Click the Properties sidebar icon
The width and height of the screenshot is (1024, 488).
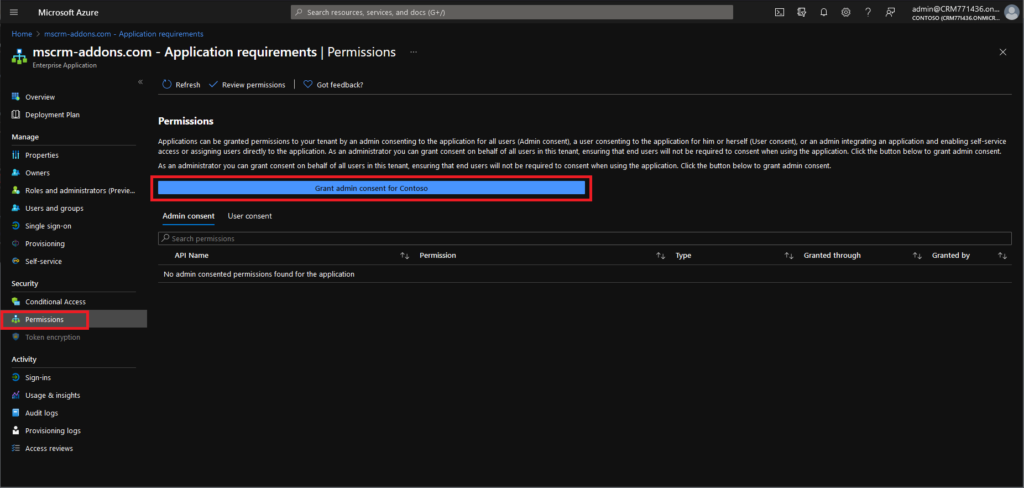click(16, 155)
